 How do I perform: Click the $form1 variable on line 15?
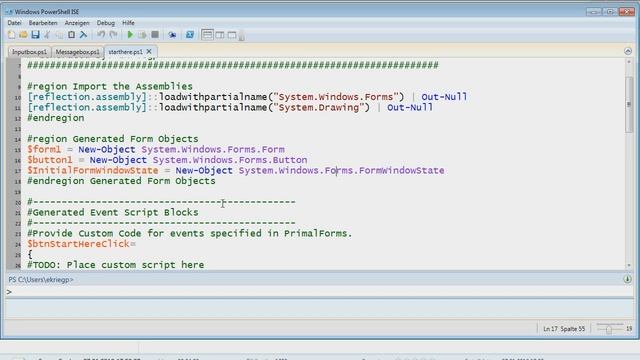44,149
